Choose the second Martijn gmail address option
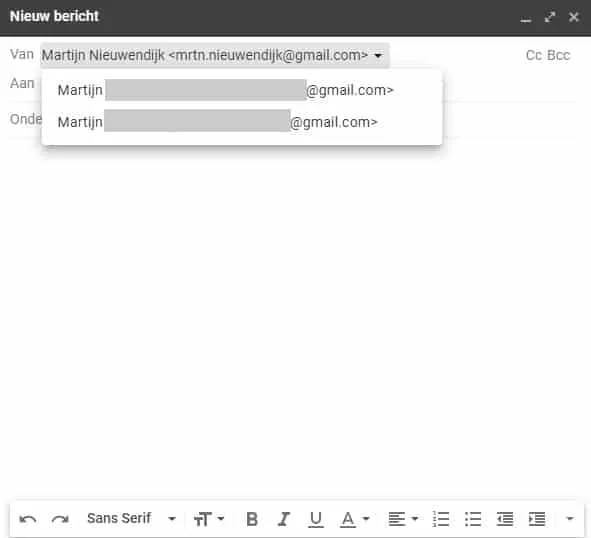This screenshot has width=591, height=538. tap(242, 122)
